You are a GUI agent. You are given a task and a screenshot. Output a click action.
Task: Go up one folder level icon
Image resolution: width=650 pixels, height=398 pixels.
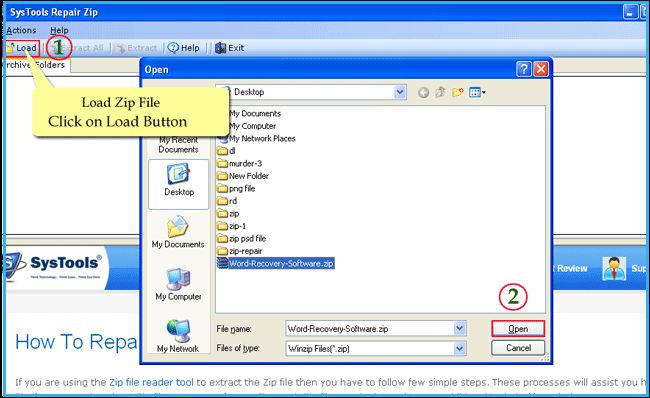point(440,92)
